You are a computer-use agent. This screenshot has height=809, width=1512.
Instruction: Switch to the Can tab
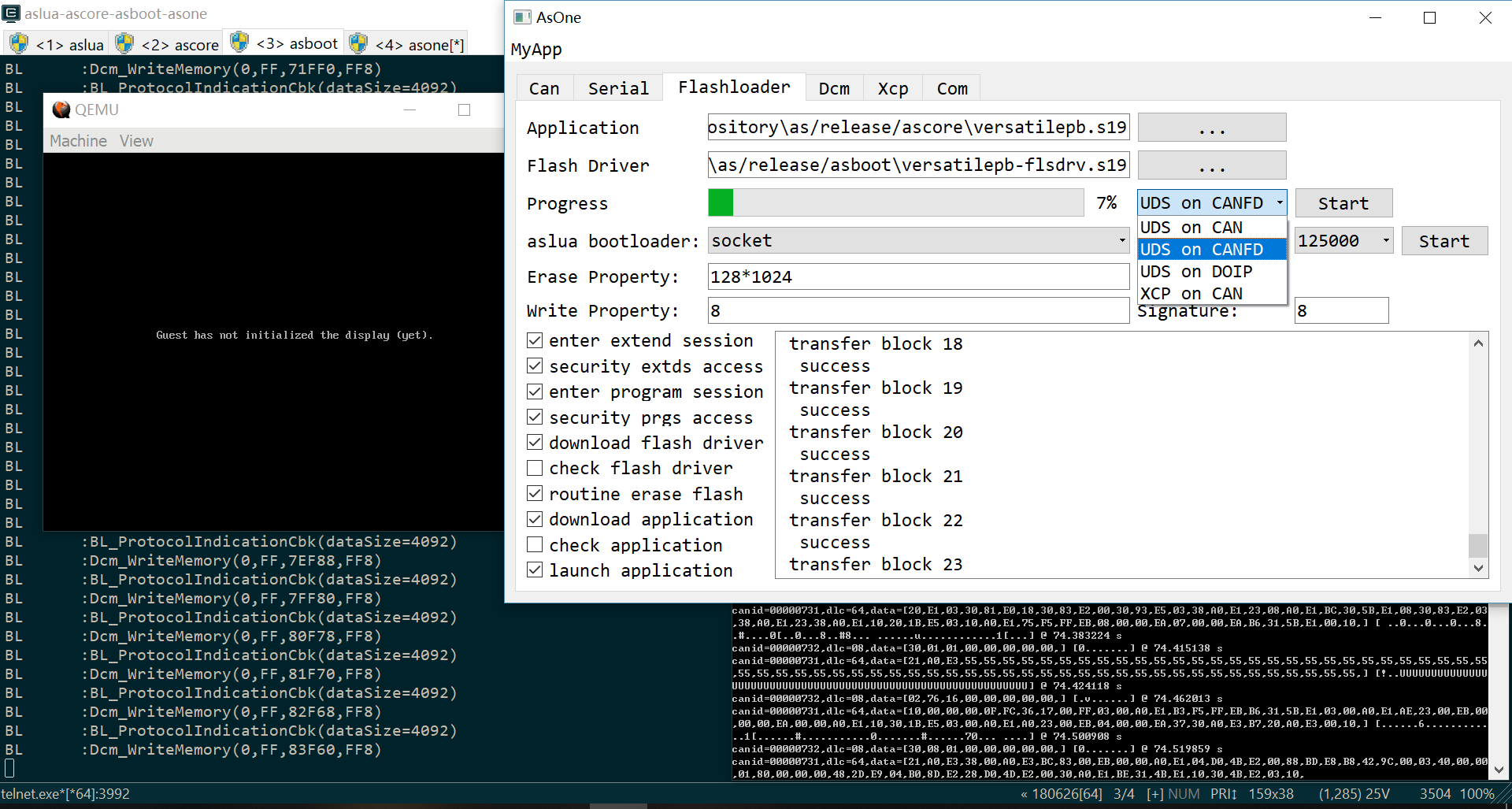pos(544,88)
